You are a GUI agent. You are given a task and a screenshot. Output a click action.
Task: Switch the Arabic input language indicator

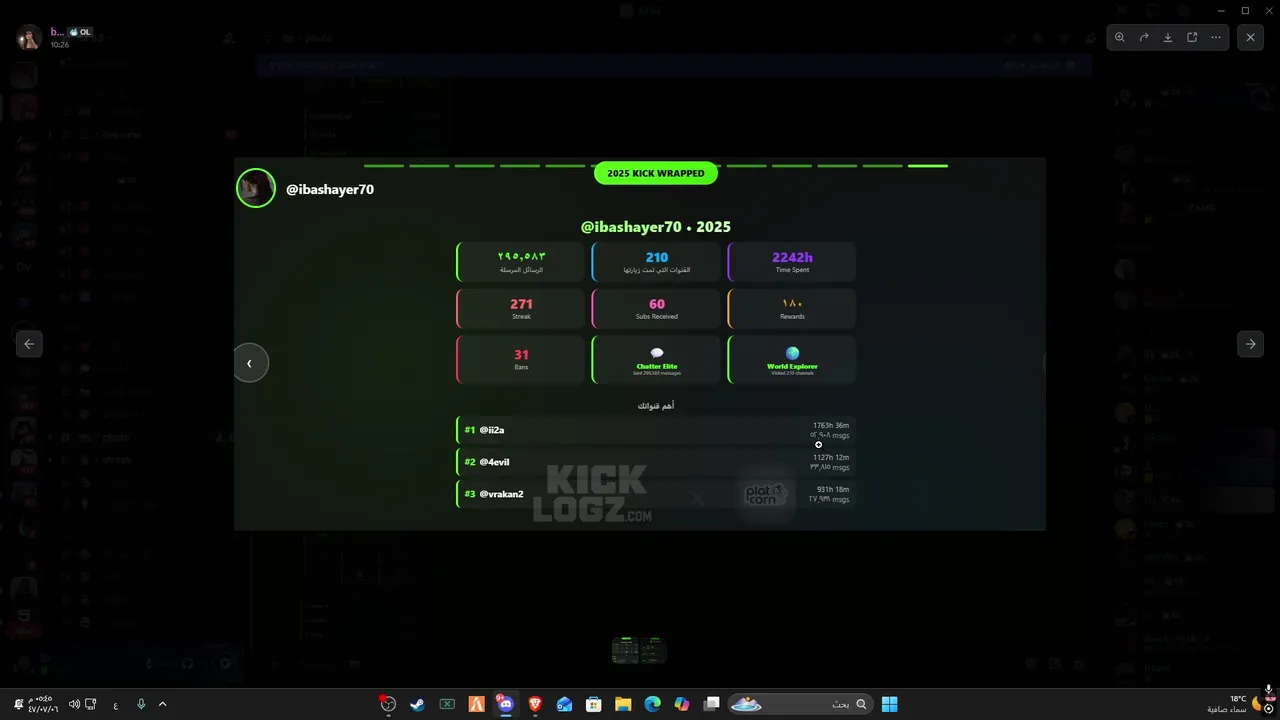tap(115, 705)
